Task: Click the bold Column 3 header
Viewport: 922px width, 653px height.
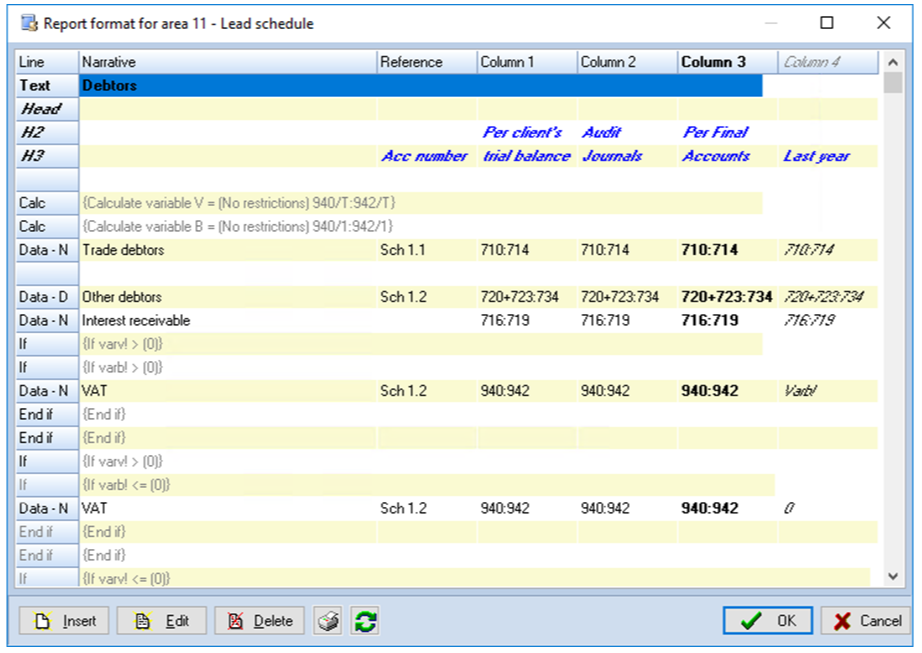Action: pyautogui.click(x=728, y=62)
